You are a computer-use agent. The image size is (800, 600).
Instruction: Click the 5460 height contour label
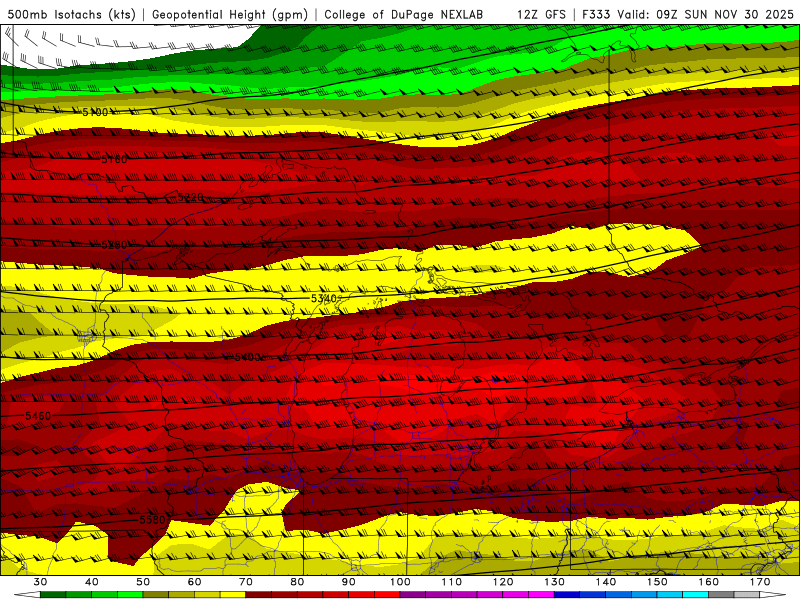[38, 416]
